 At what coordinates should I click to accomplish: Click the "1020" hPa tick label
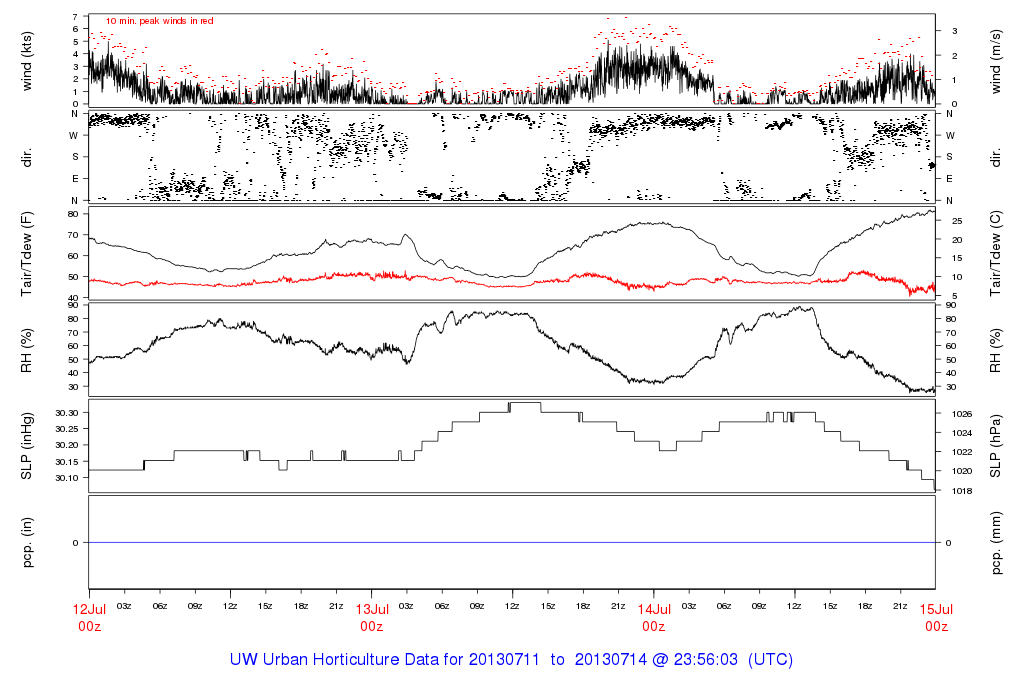coord(962,471)
